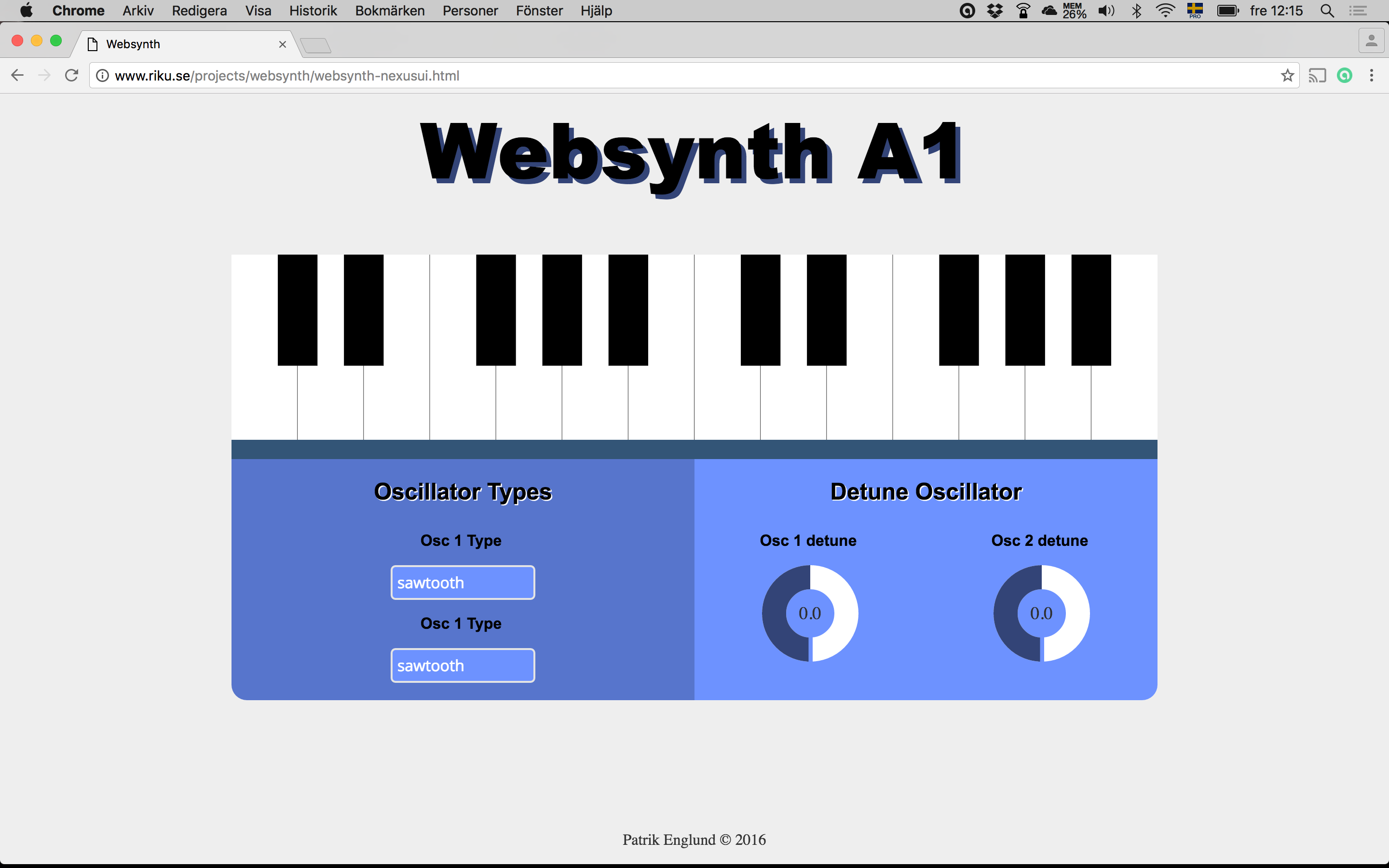Screen dimensions: 1389x868
Task: Click the cloud icon in menu bar
Action: click(1049, 10)
